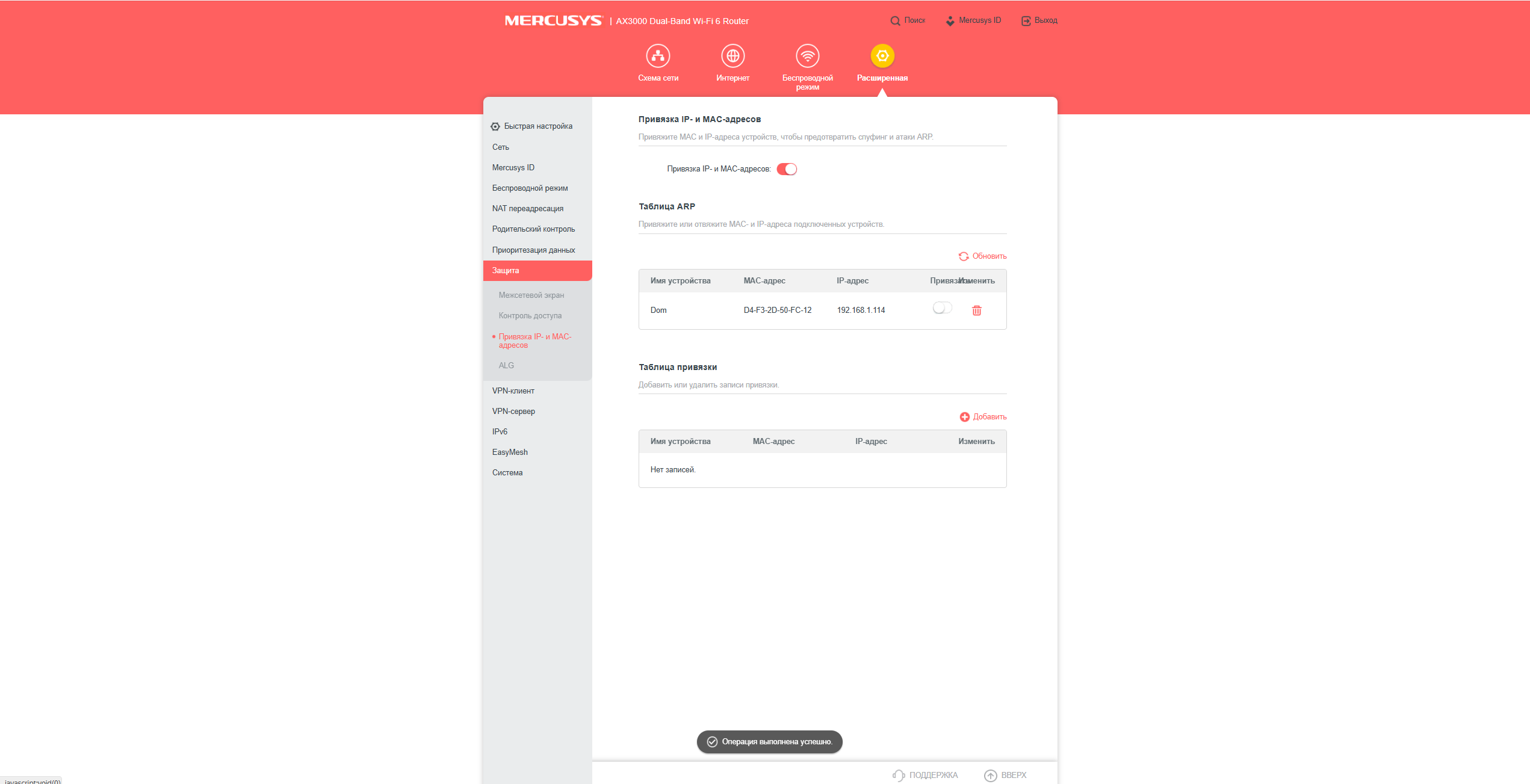The width and height of the screenshot is (1530, 784).
Task: Open the Беспроводной режим Wi-Fi icon
Action: [807, 56]
